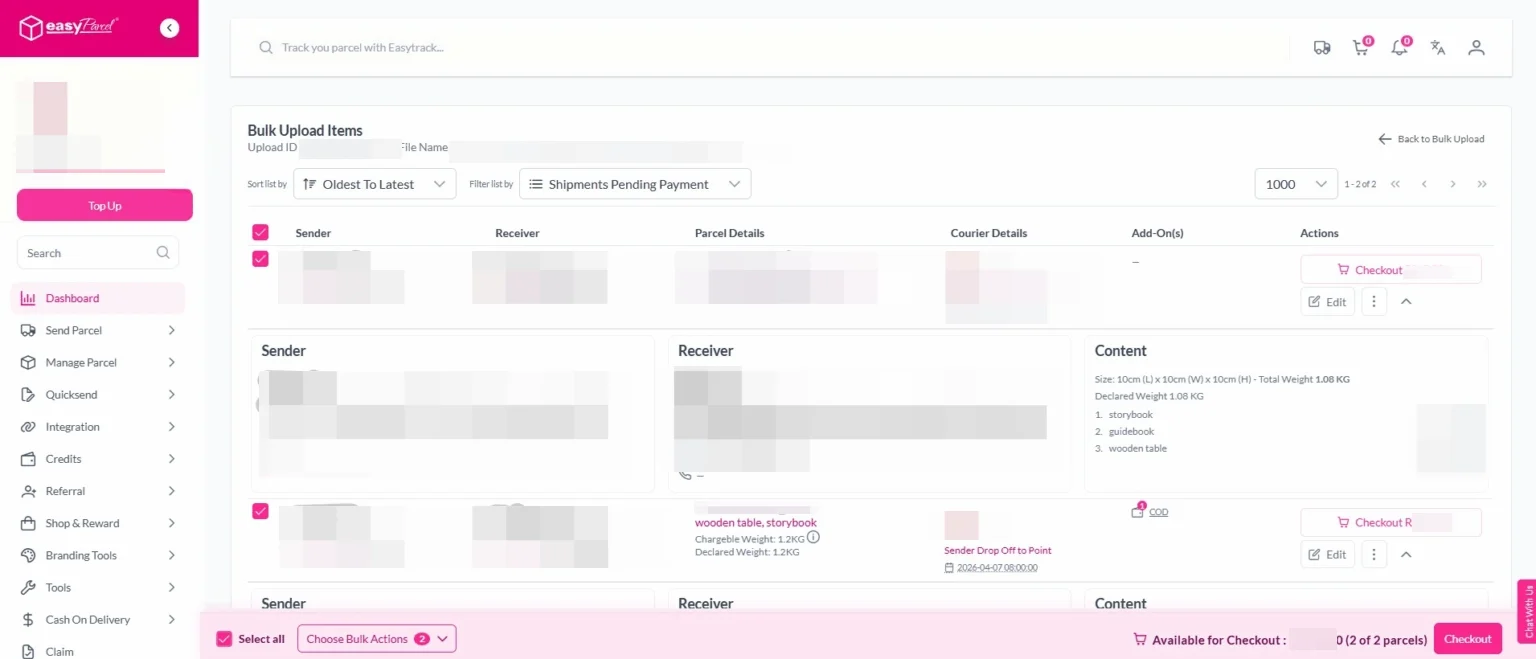Image resolution: width=1536 pixels, height=659 pixels.
Task: Click the Cash On Delivery dollar icon
Action: click(29, 619)
